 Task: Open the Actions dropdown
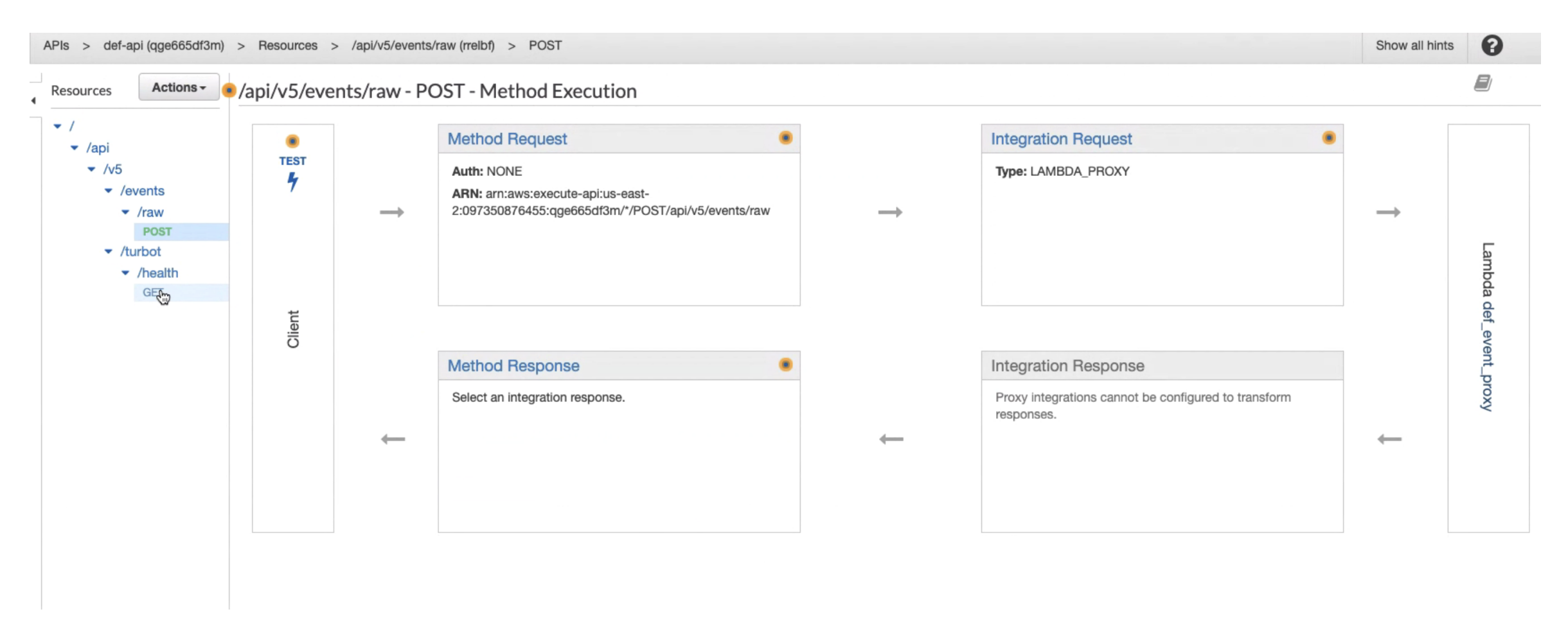[x=178, y=87]
